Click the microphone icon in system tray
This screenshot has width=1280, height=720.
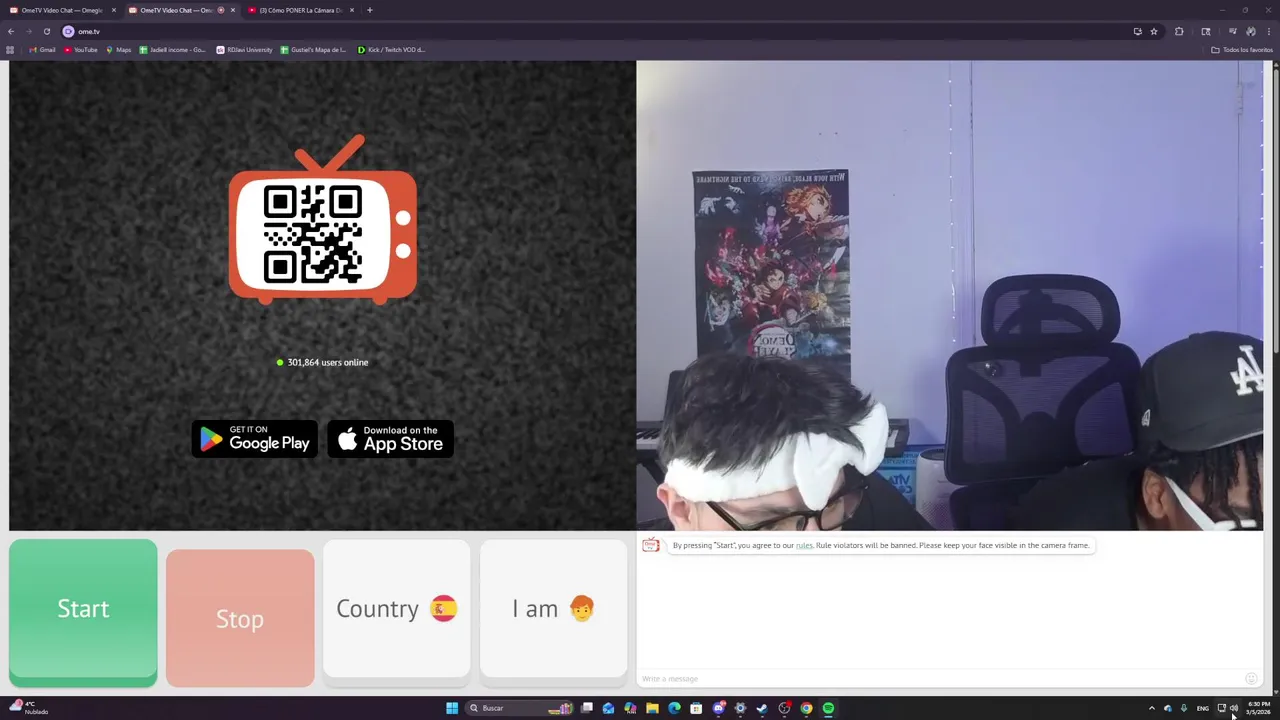click(1184, 708)
